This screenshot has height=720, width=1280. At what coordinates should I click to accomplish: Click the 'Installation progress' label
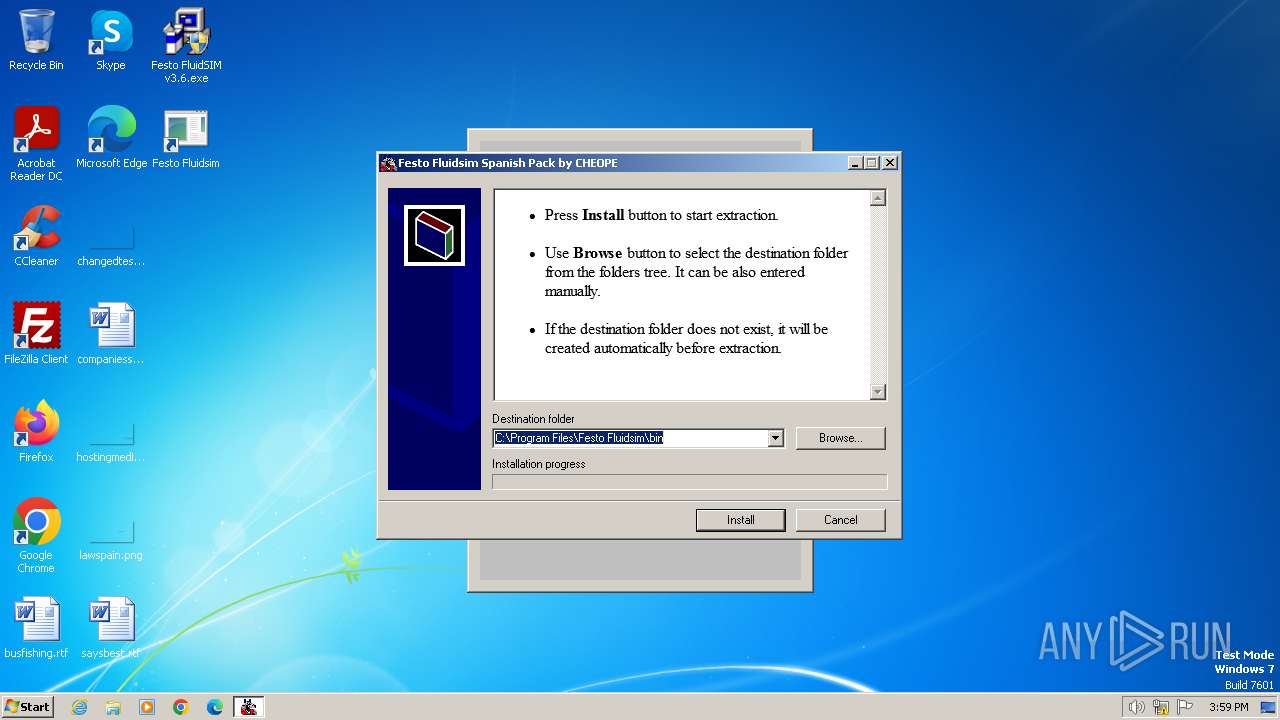[x=539, y=464]
